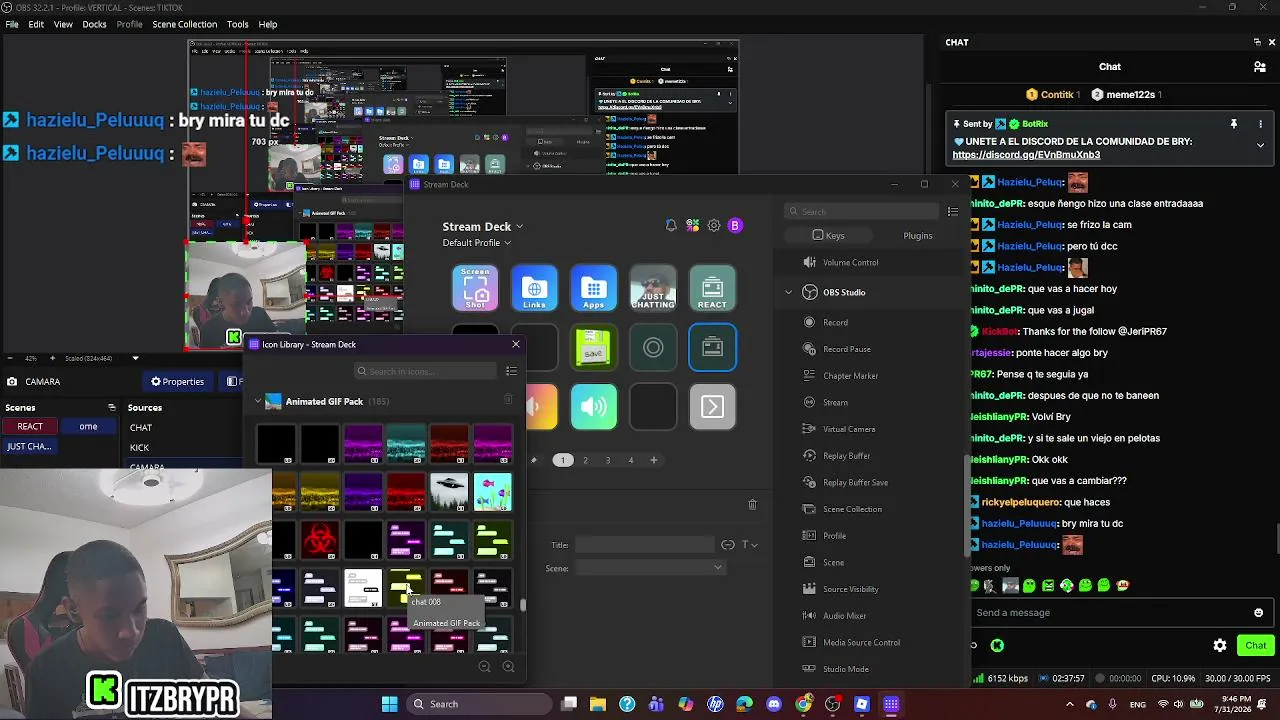Open Google Chrome from the taskbar
1280x720 pixels.
[804, 704]
